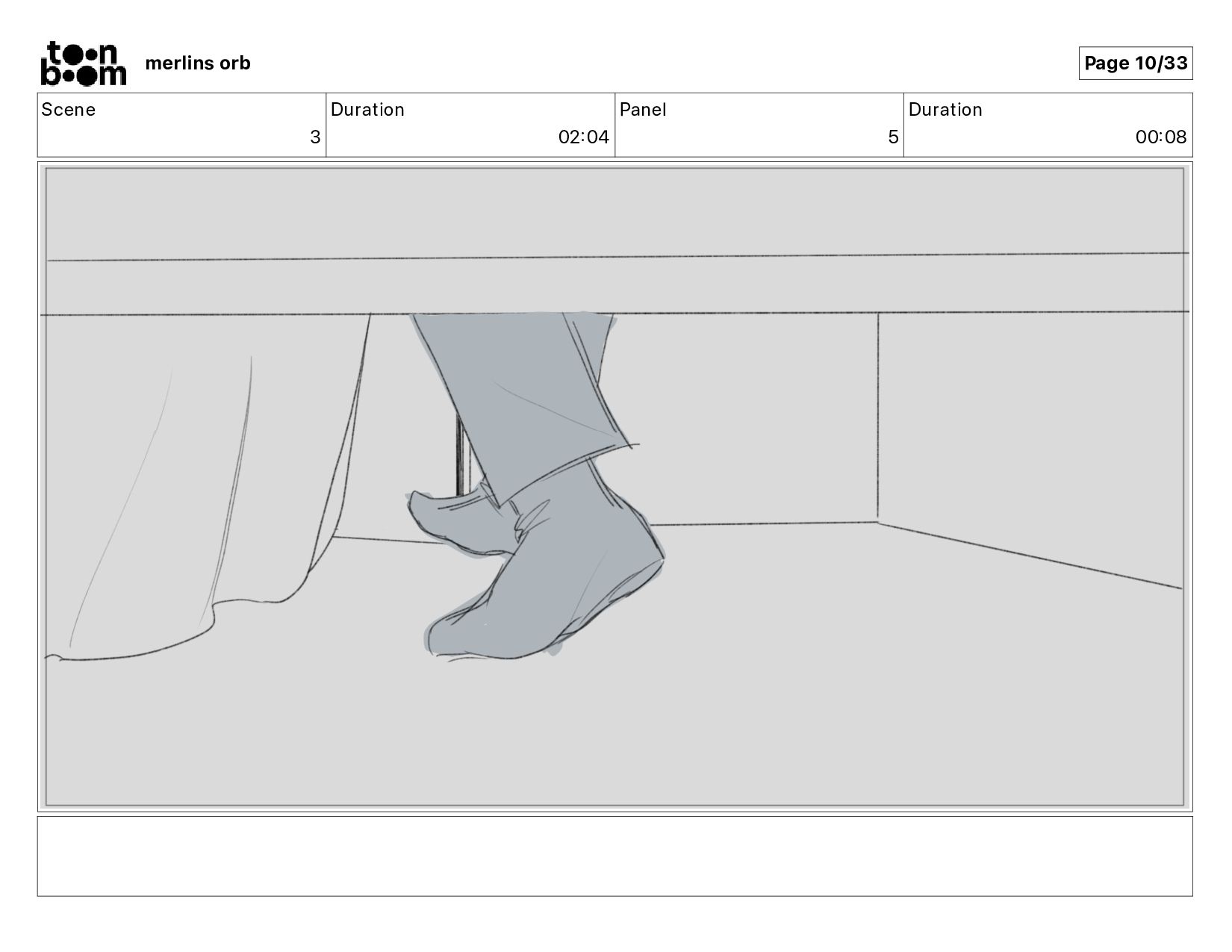Click the storyboard panel drawing of feet

click(x=615, y=487)
